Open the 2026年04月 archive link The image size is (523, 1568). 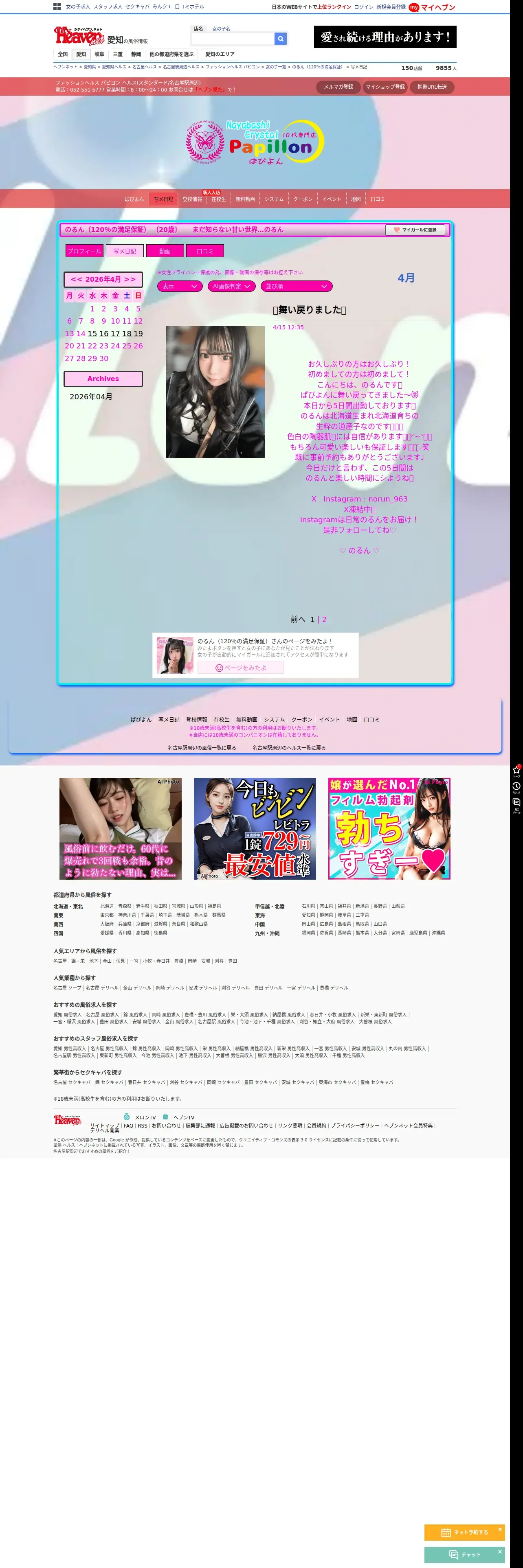(x=91, y=397)
